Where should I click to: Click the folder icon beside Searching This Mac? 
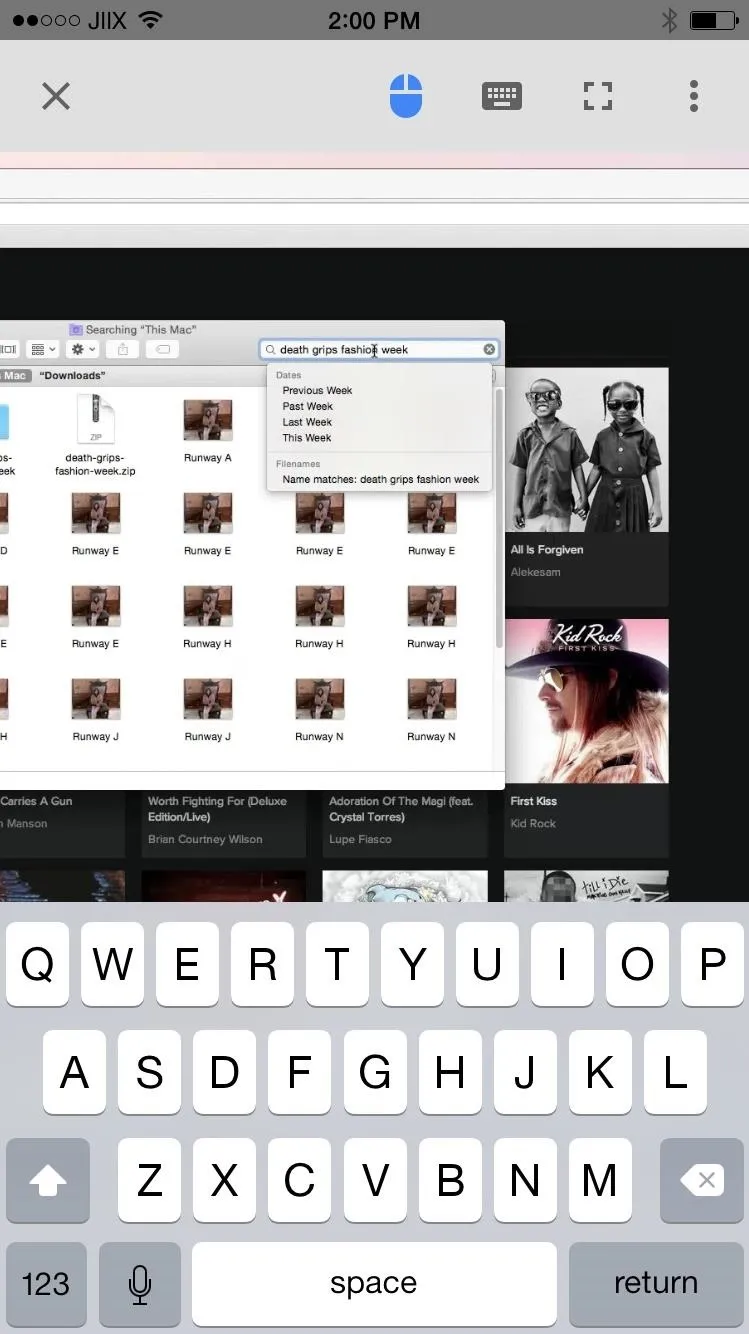75,329
